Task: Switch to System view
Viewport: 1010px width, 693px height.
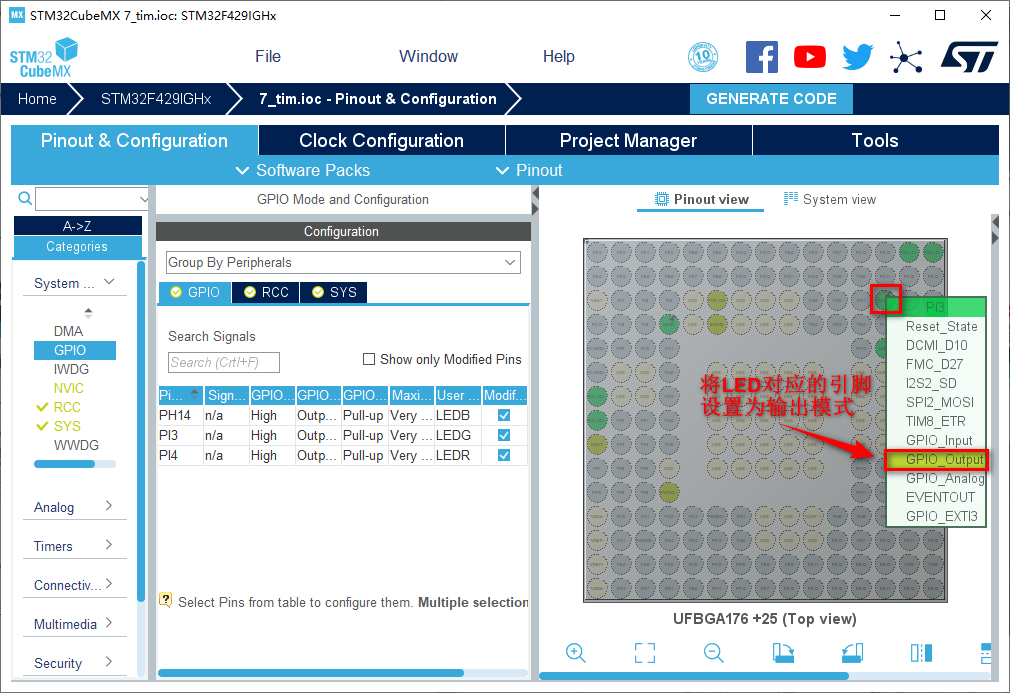Action: [x=829, y=199]
